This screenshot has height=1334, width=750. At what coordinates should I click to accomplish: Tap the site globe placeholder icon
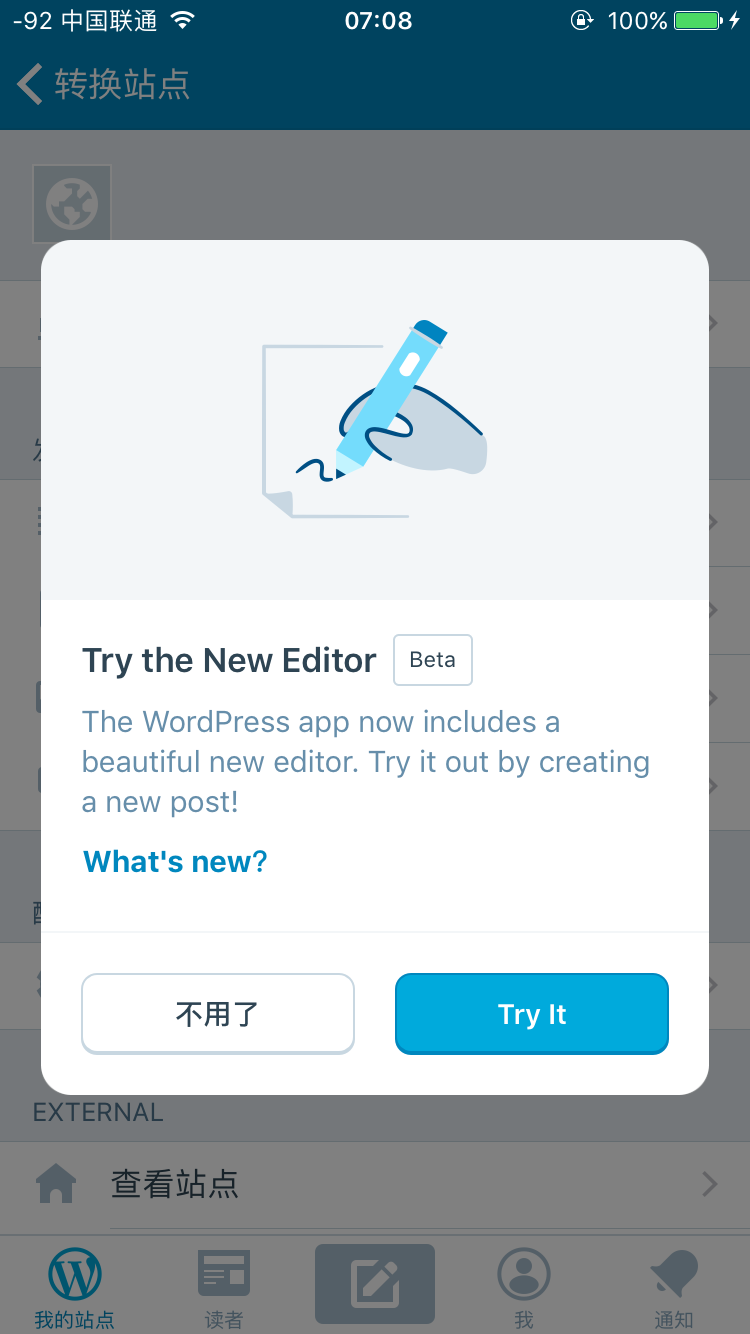pos(72,204)
